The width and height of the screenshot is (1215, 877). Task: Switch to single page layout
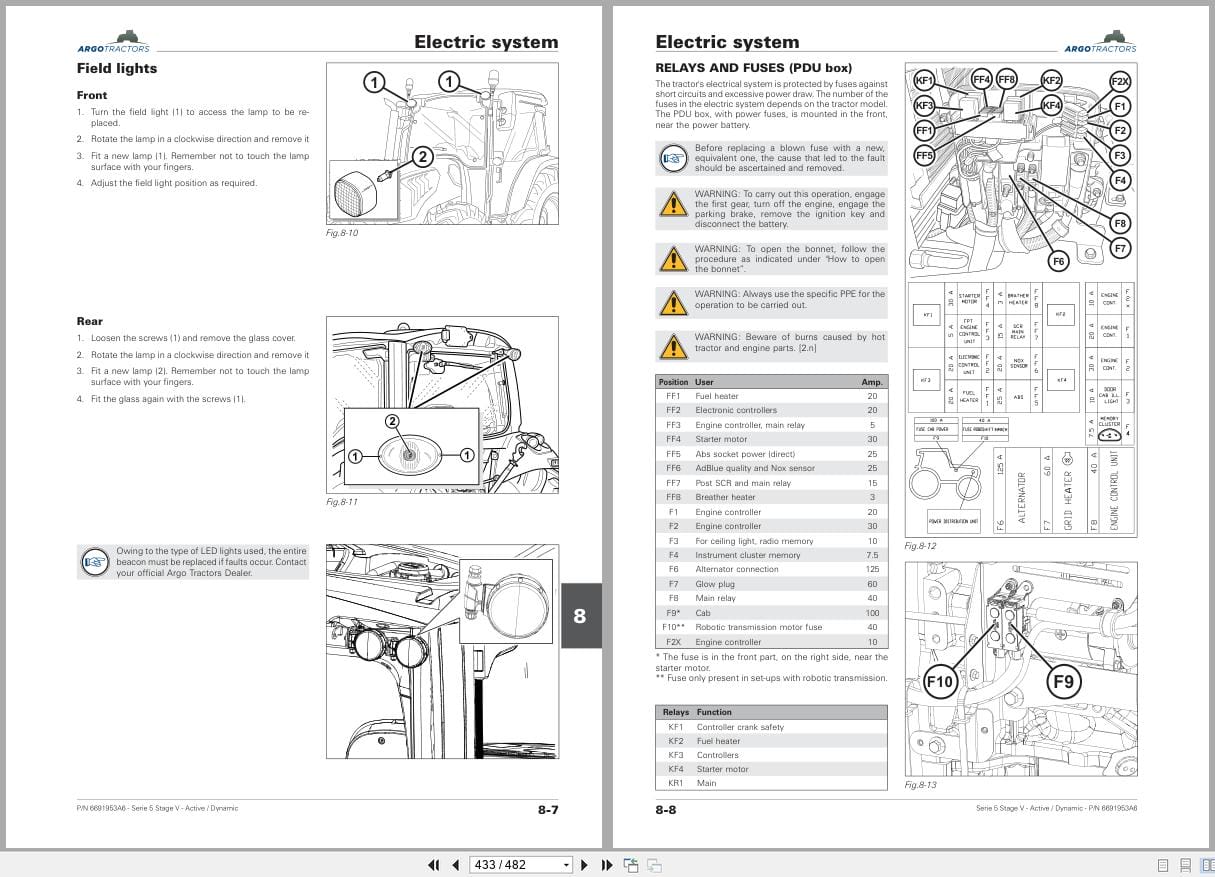(x=1163, y=865)
